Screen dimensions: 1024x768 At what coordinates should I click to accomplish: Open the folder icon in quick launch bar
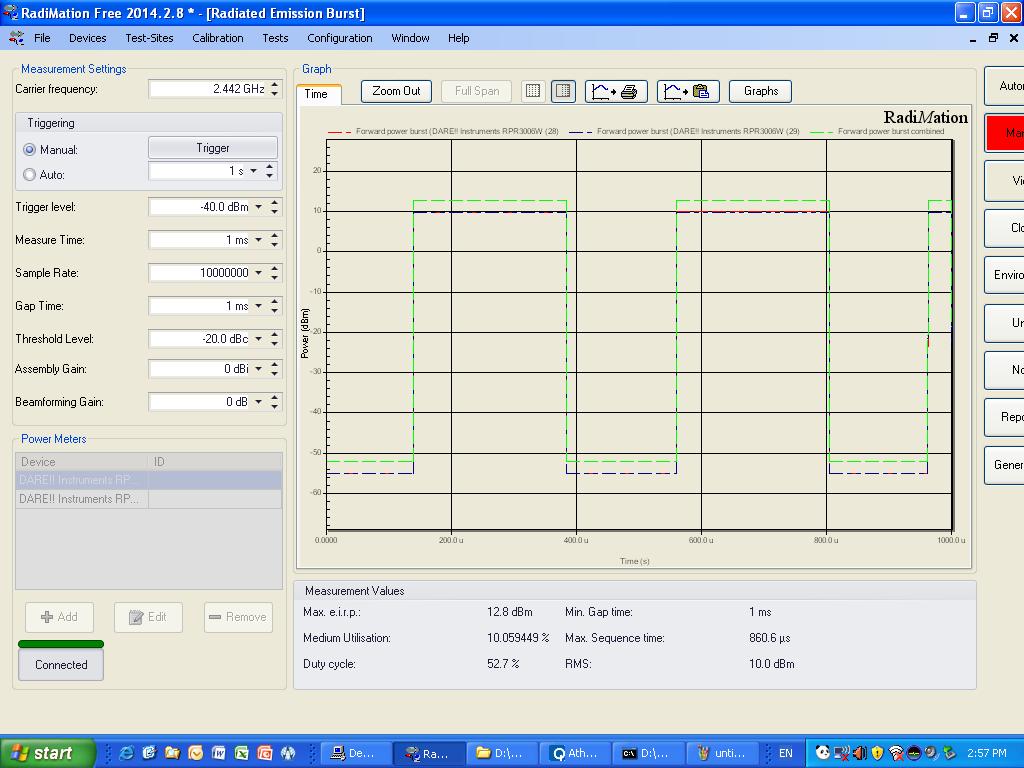click(172, 753)
